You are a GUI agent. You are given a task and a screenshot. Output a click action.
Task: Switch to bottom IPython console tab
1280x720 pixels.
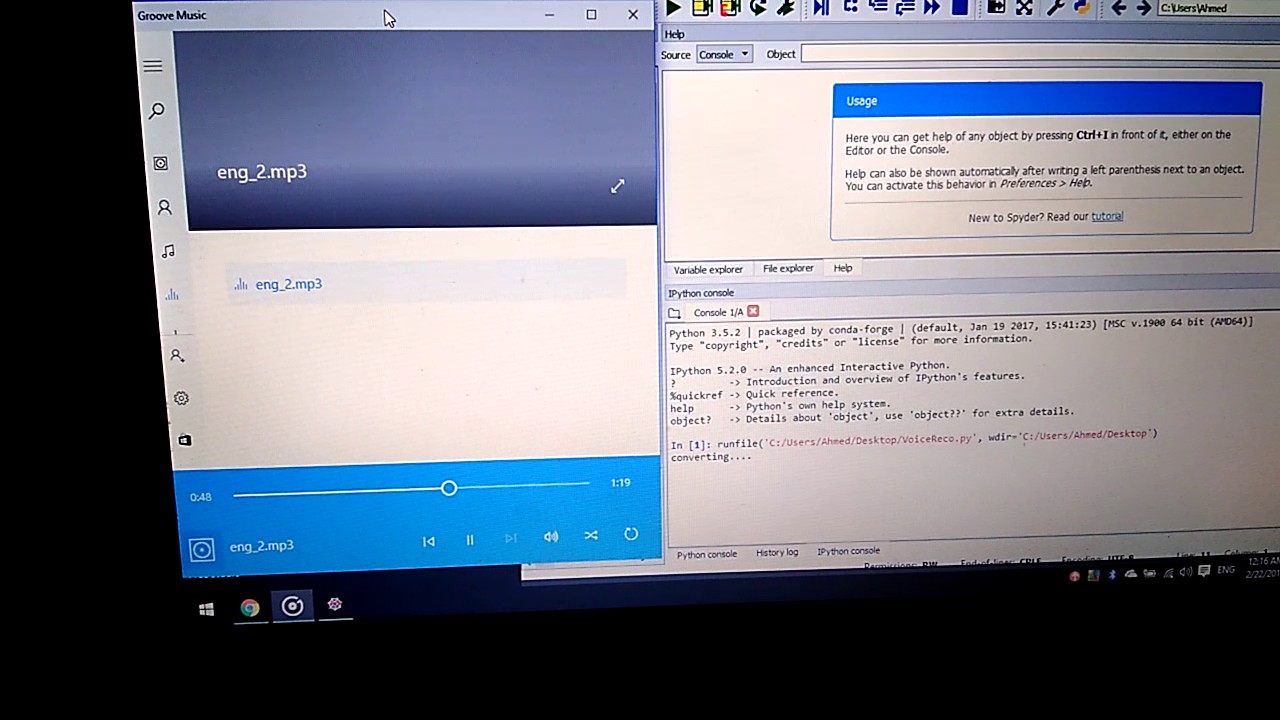(848, 551)
